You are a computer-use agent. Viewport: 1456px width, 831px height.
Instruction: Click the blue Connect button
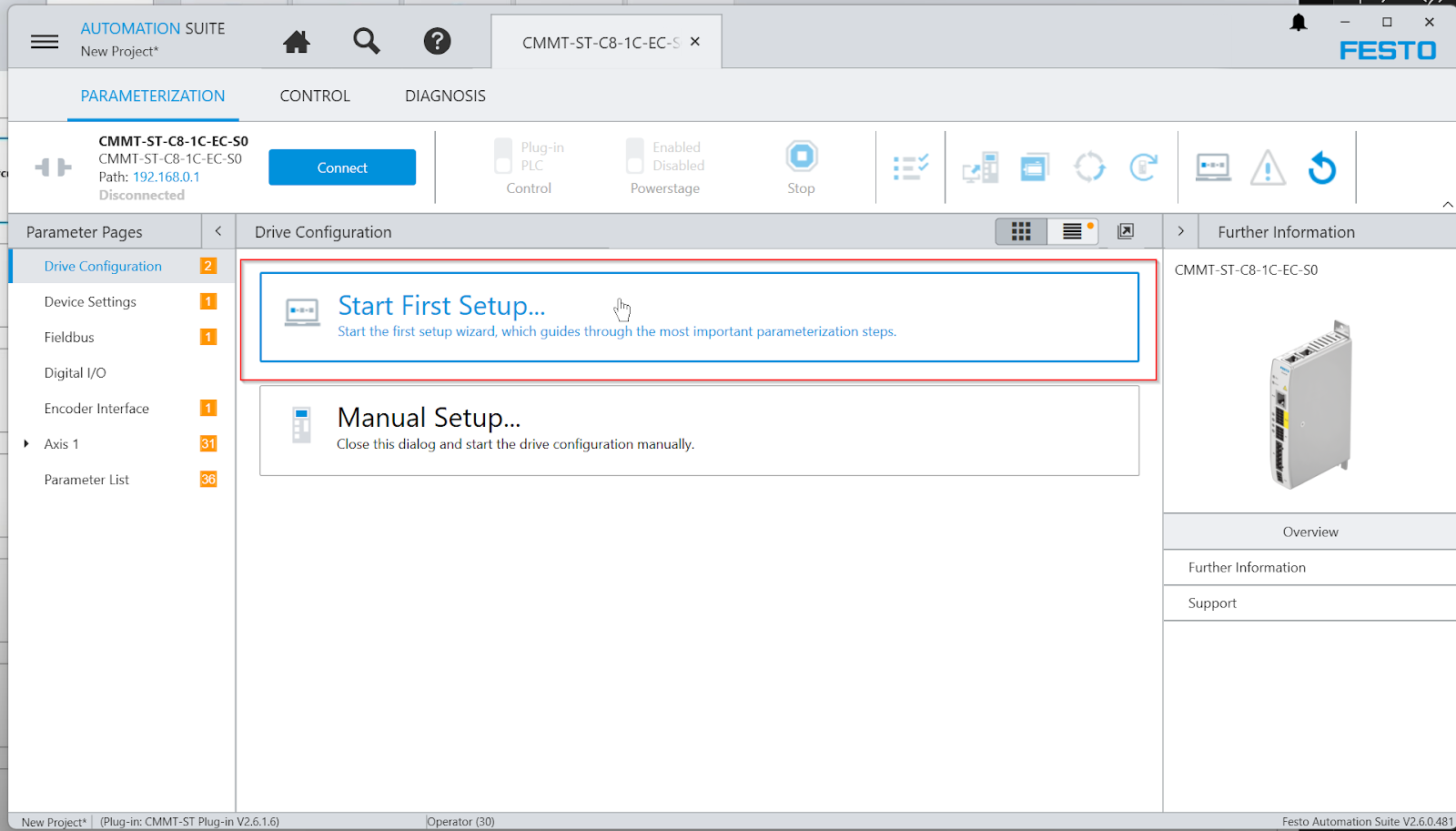342,167
